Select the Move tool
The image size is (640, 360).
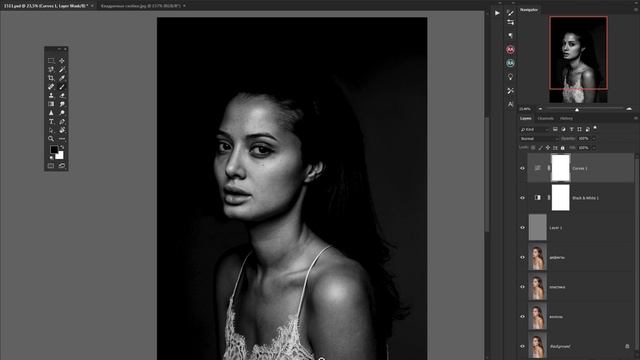[62, 60]
